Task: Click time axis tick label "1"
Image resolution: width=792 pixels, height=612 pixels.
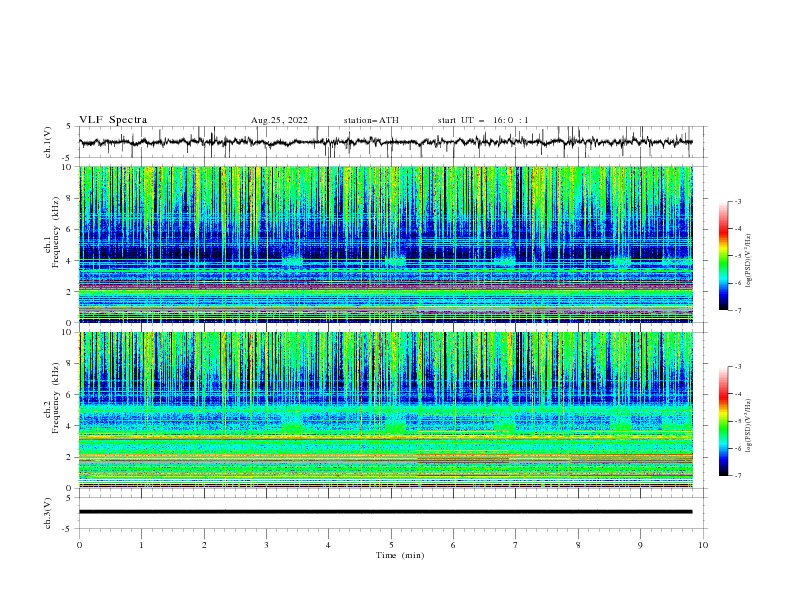Action: click(x=141, y=545)
